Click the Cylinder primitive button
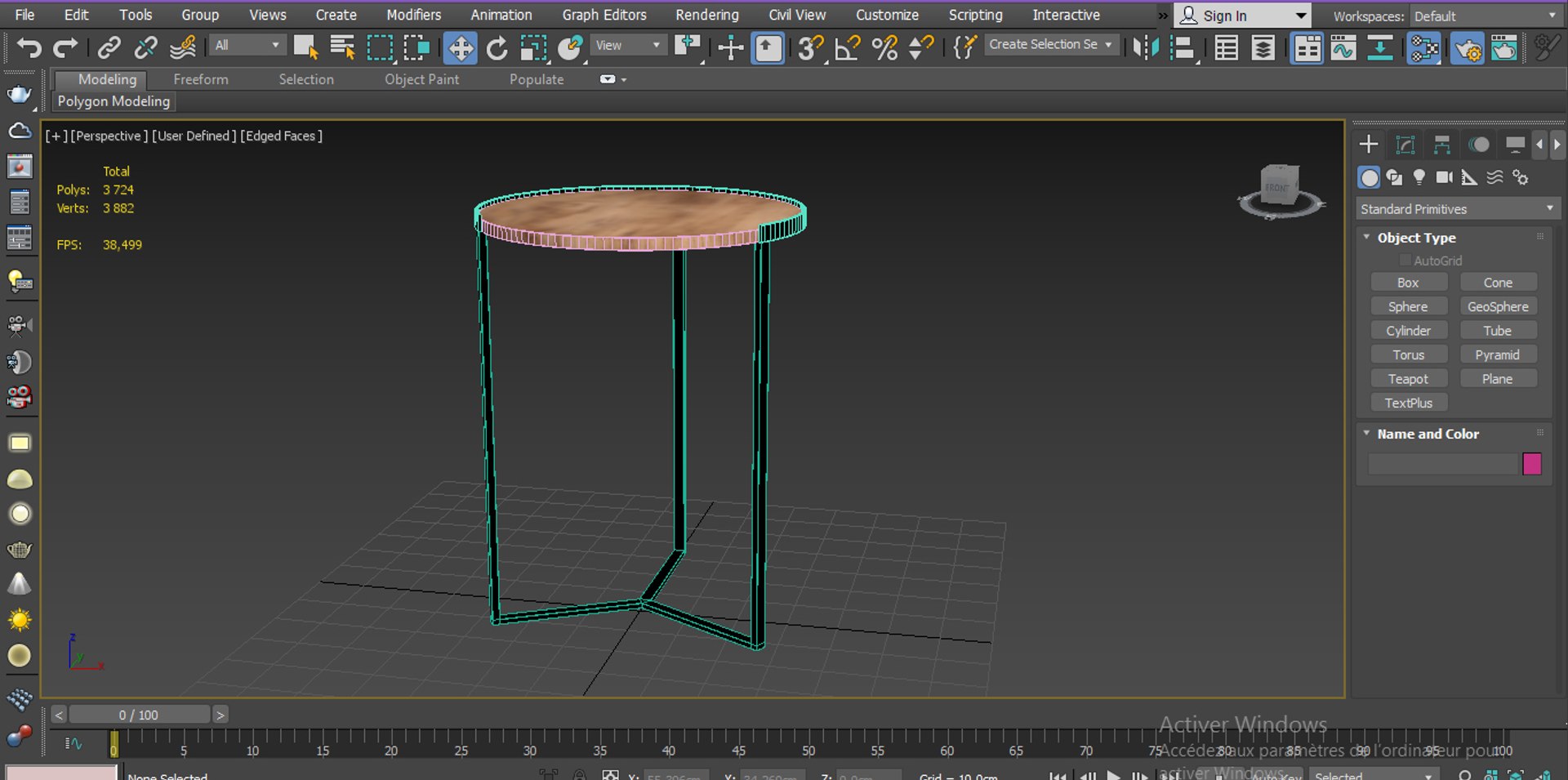The height and width of the screenshot is (780, 1568). pos(1409,331)
